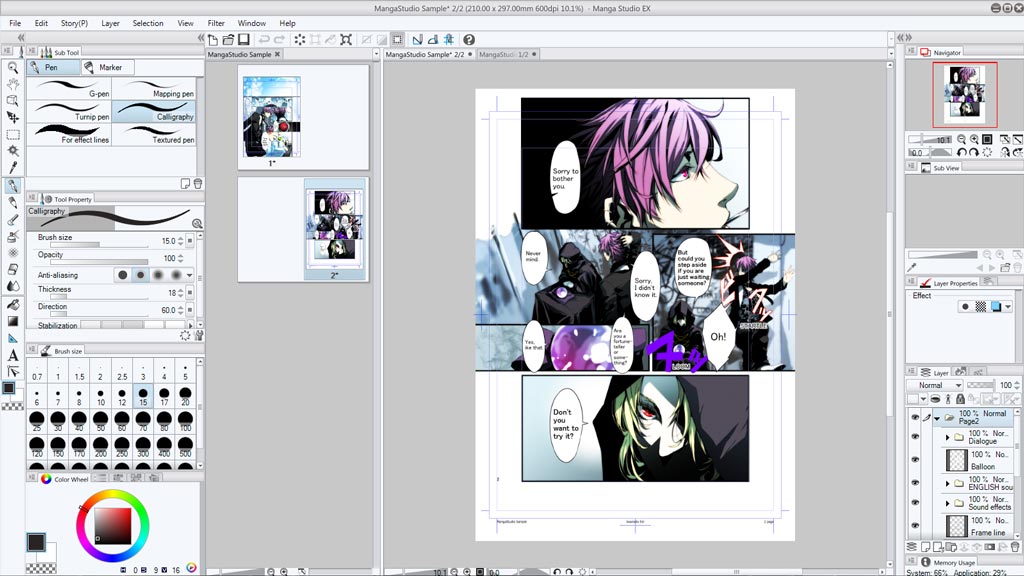1024x576 pixels.
Task: Select the Zoom magnifier tool
Action: [13, 67]
